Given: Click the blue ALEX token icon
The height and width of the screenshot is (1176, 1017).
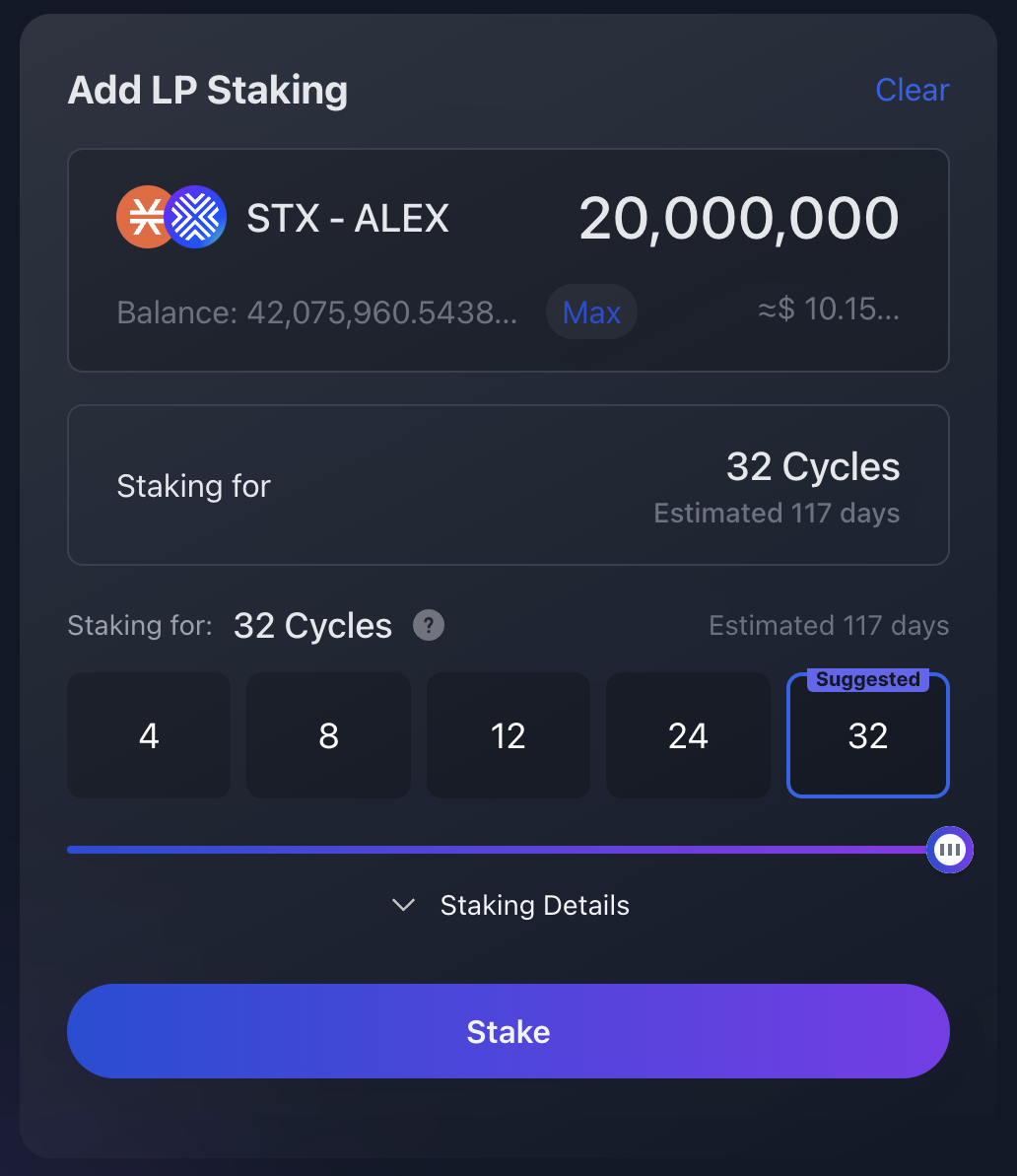Looking at the screenshot, I should pyautogui.click(x=195, y=217).
